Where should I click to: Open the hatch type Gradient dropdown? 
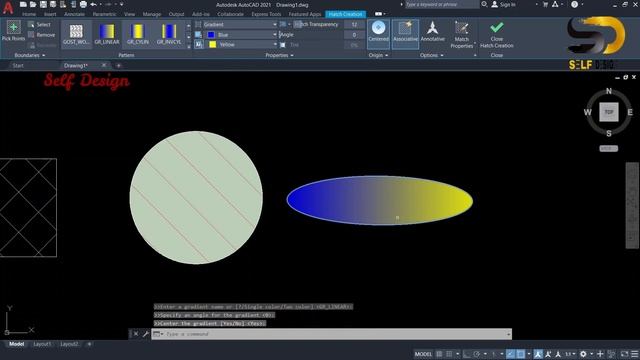coord(240,24)
